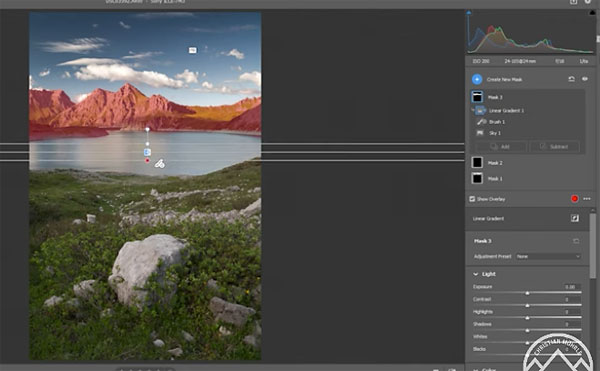Click the reset masks arrow icon beside Create New Mask
The image size is (600, 371).
571,79
